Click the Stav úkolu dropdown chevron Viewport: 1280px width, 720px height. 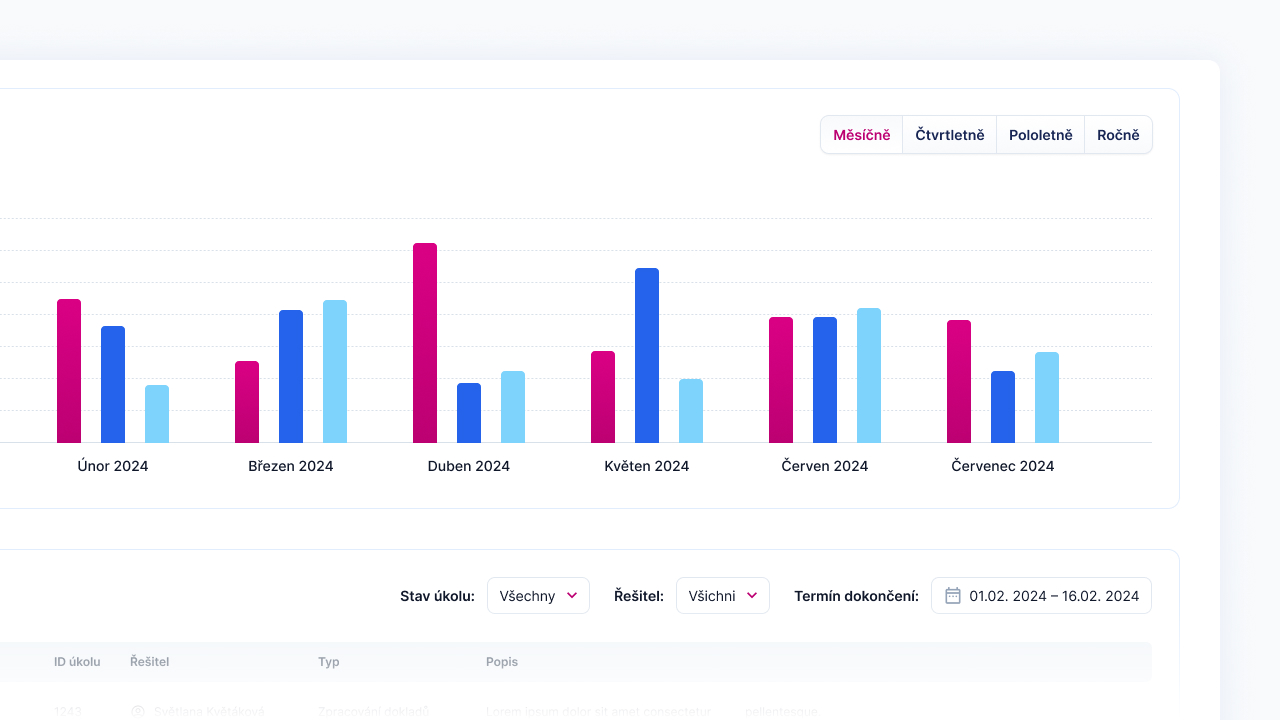click(574, 594)
